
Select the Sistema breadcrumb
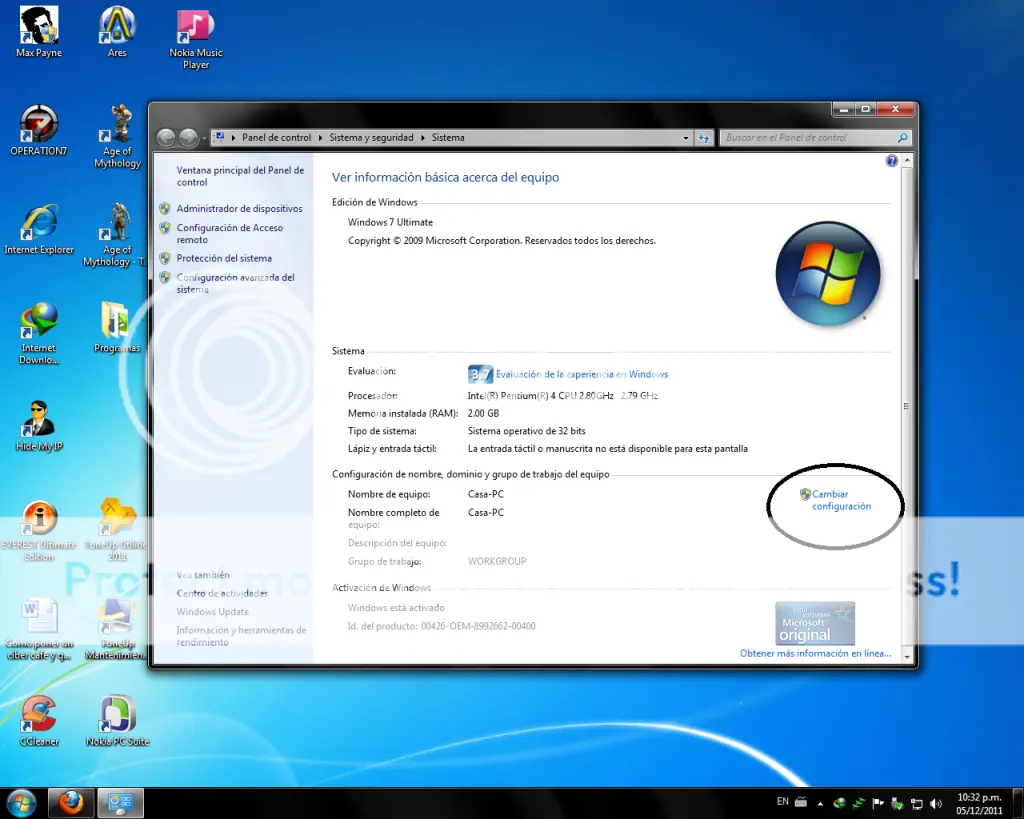coord(448,138)
